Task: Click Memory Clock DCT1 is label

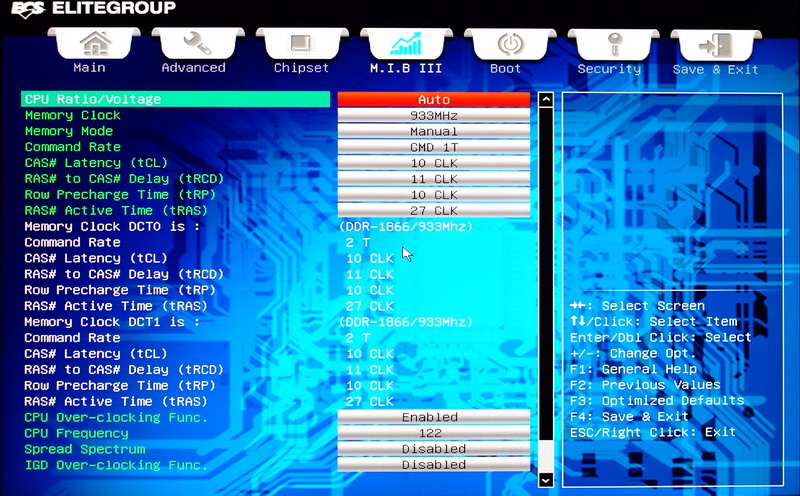Action: coord(112,321)
